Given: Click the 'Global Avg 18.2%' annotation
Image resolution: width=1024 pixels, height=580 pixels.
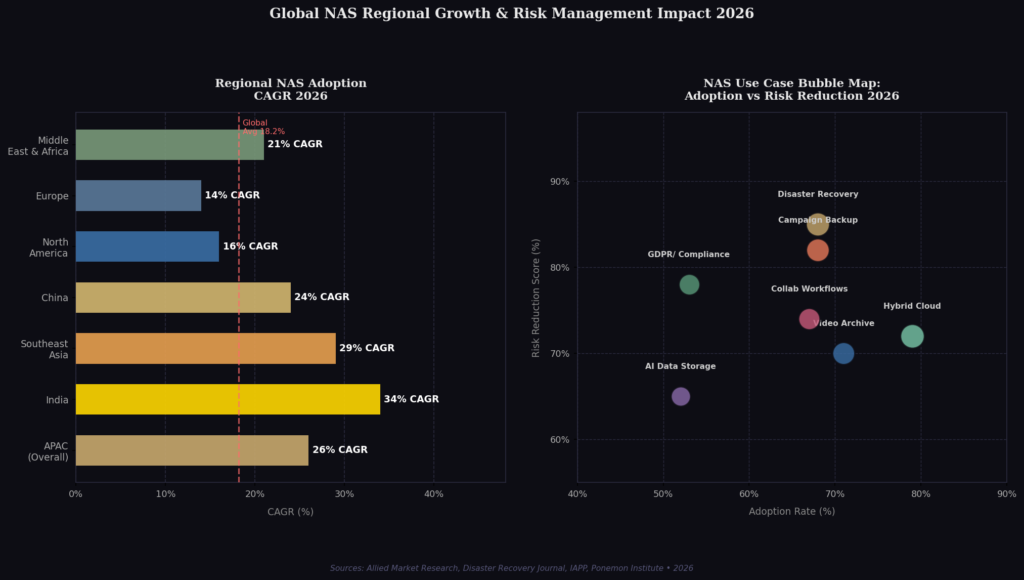Looking at the screenshot, I should coord(263,127).
